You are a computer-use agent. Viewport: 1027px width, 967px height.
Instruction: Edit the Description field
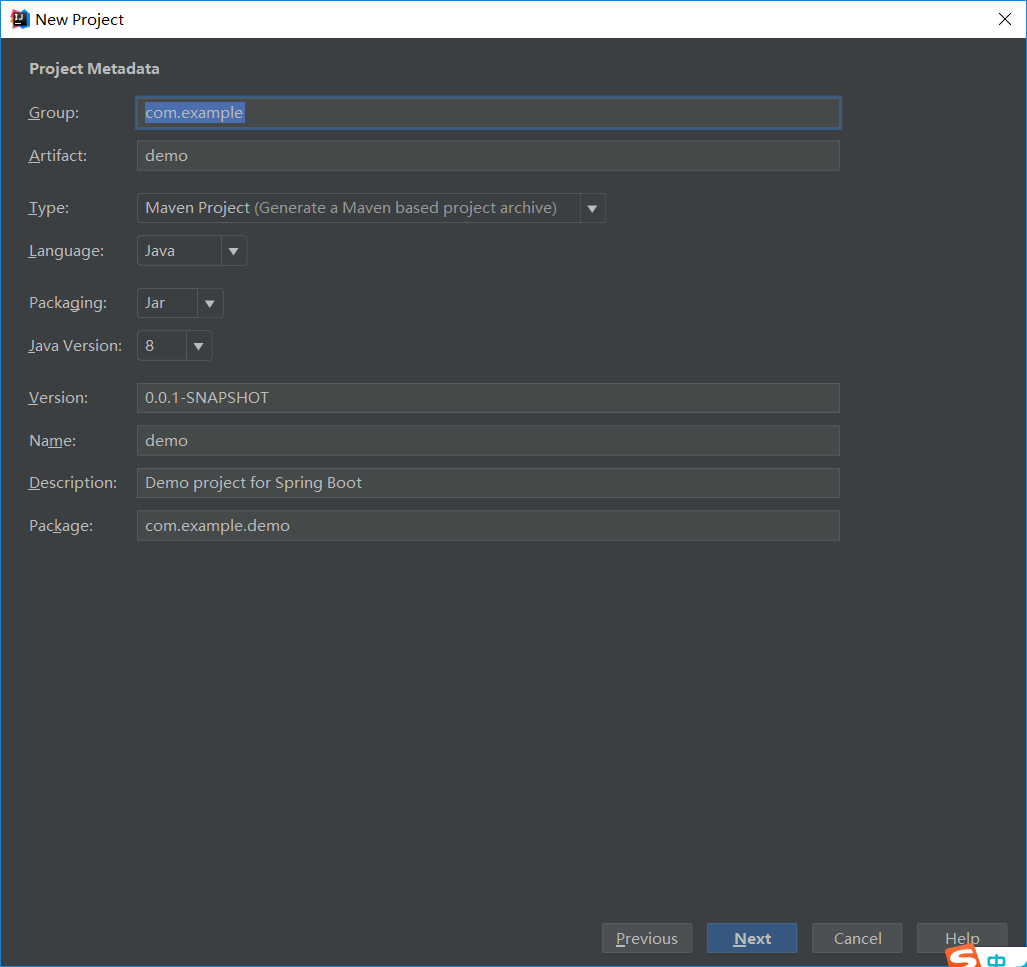(488, 483)
